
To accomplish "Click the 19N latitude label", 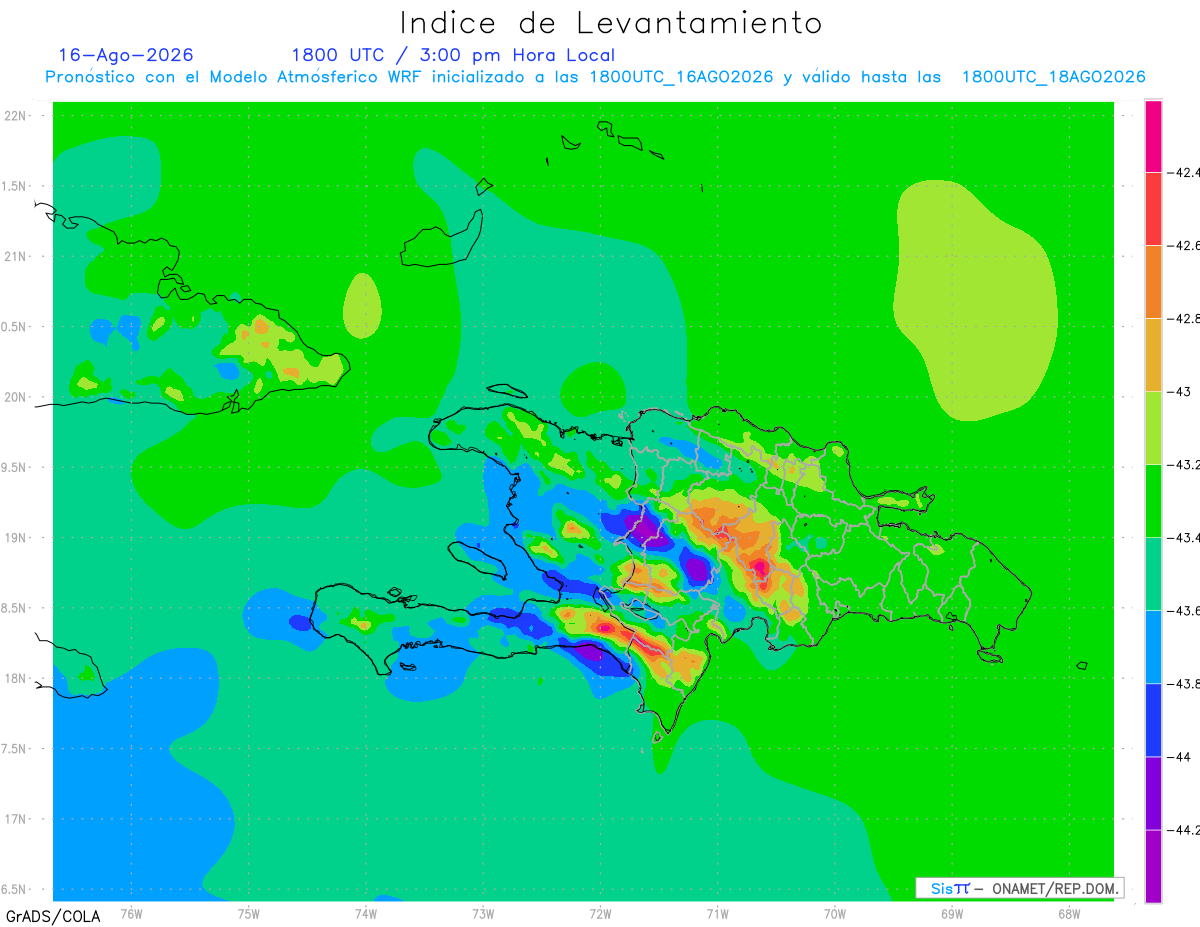I will (16, 538).
